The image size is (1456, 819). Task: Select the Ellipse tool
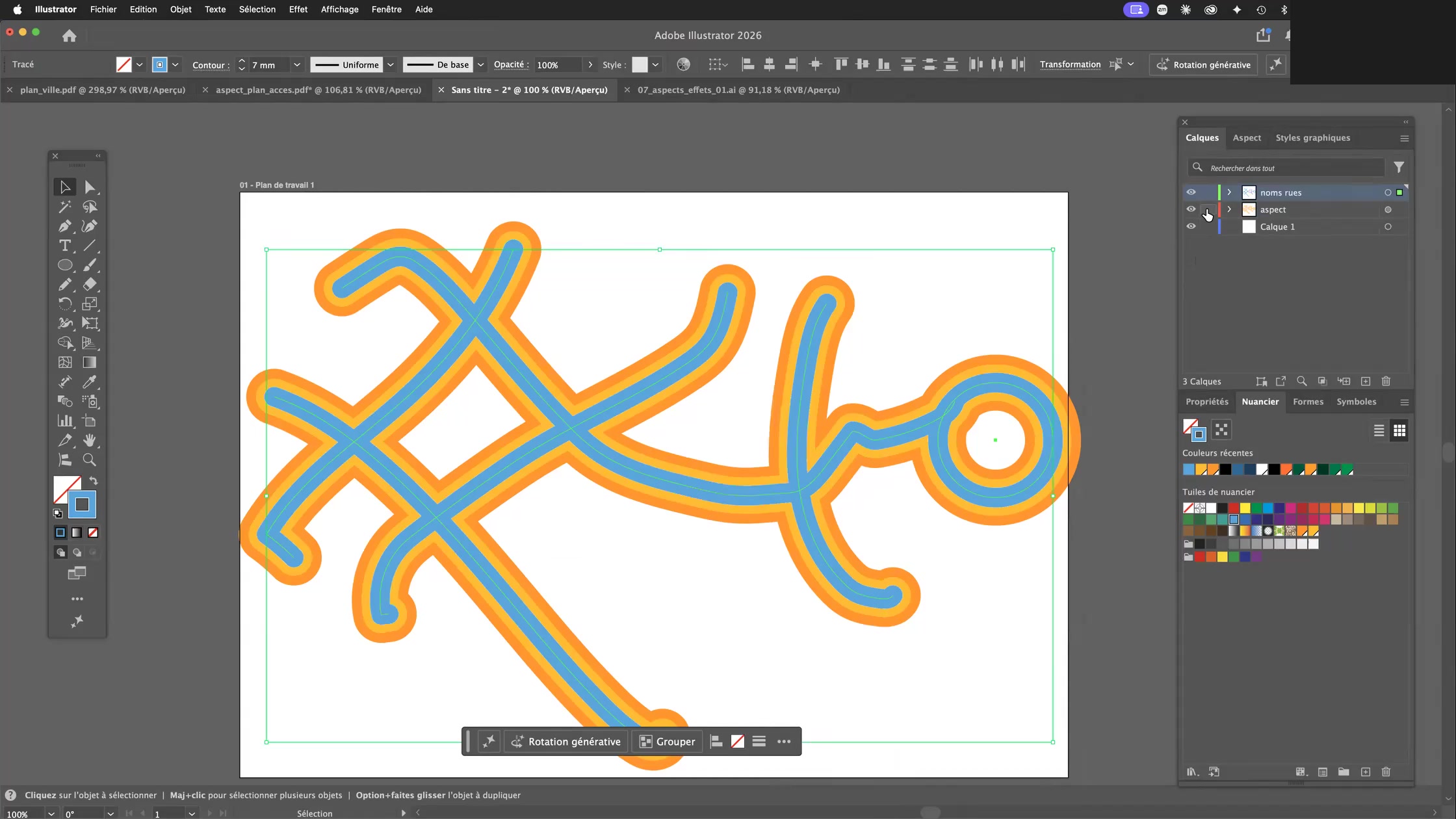(x=65, y=265)
